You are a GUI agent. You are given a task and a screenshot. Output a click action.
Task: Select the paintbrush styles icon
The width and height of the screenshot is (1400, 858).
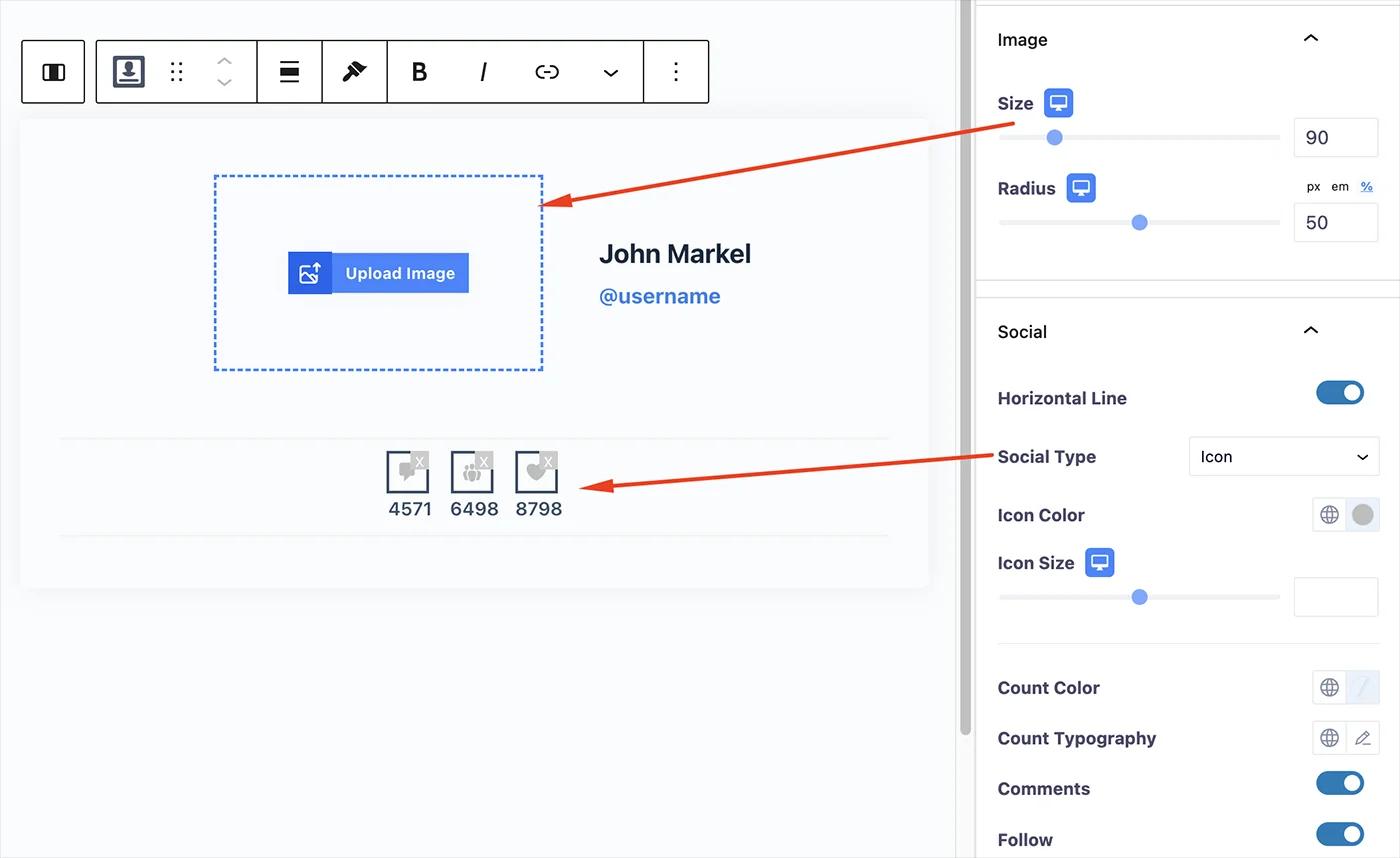point(354,71)
